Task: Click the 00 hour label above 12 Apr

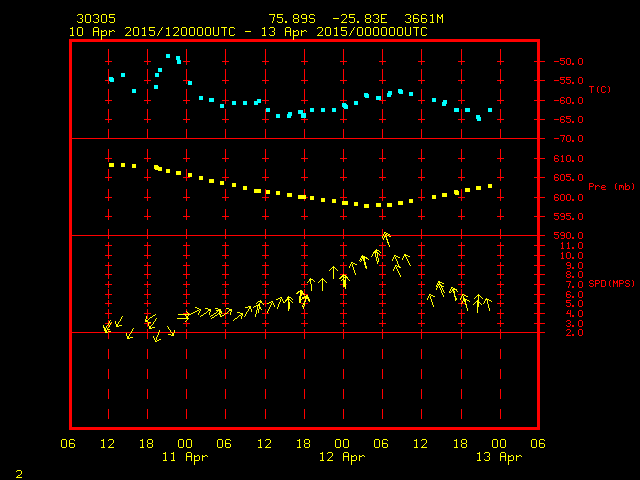Action: click(x=342, y=444)
